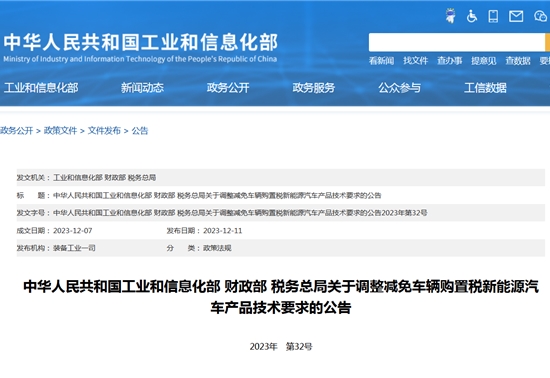The image size is (550, 378).
Task: Open the 工业和信息化部 navigation menu
Action: [41, 88]
